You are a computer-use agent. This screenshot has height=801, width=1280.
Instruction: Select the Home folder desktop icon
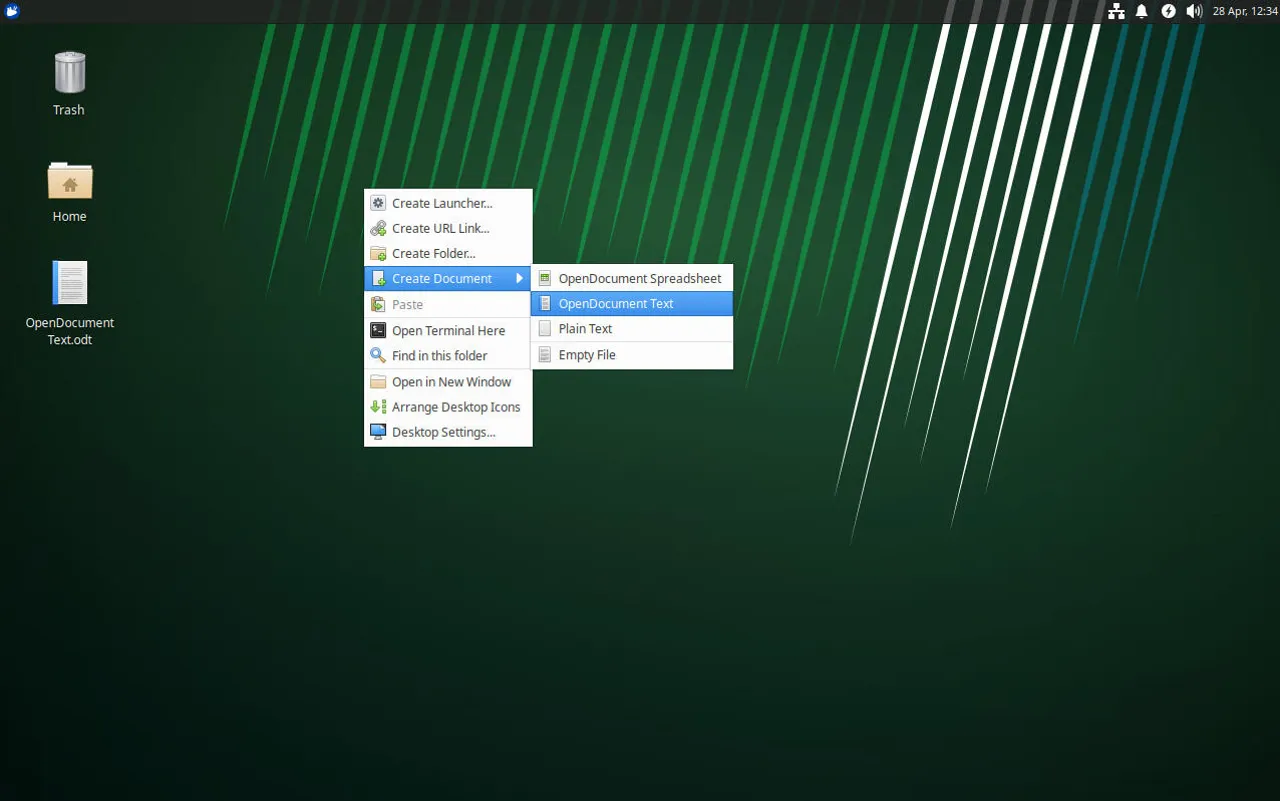69,180
